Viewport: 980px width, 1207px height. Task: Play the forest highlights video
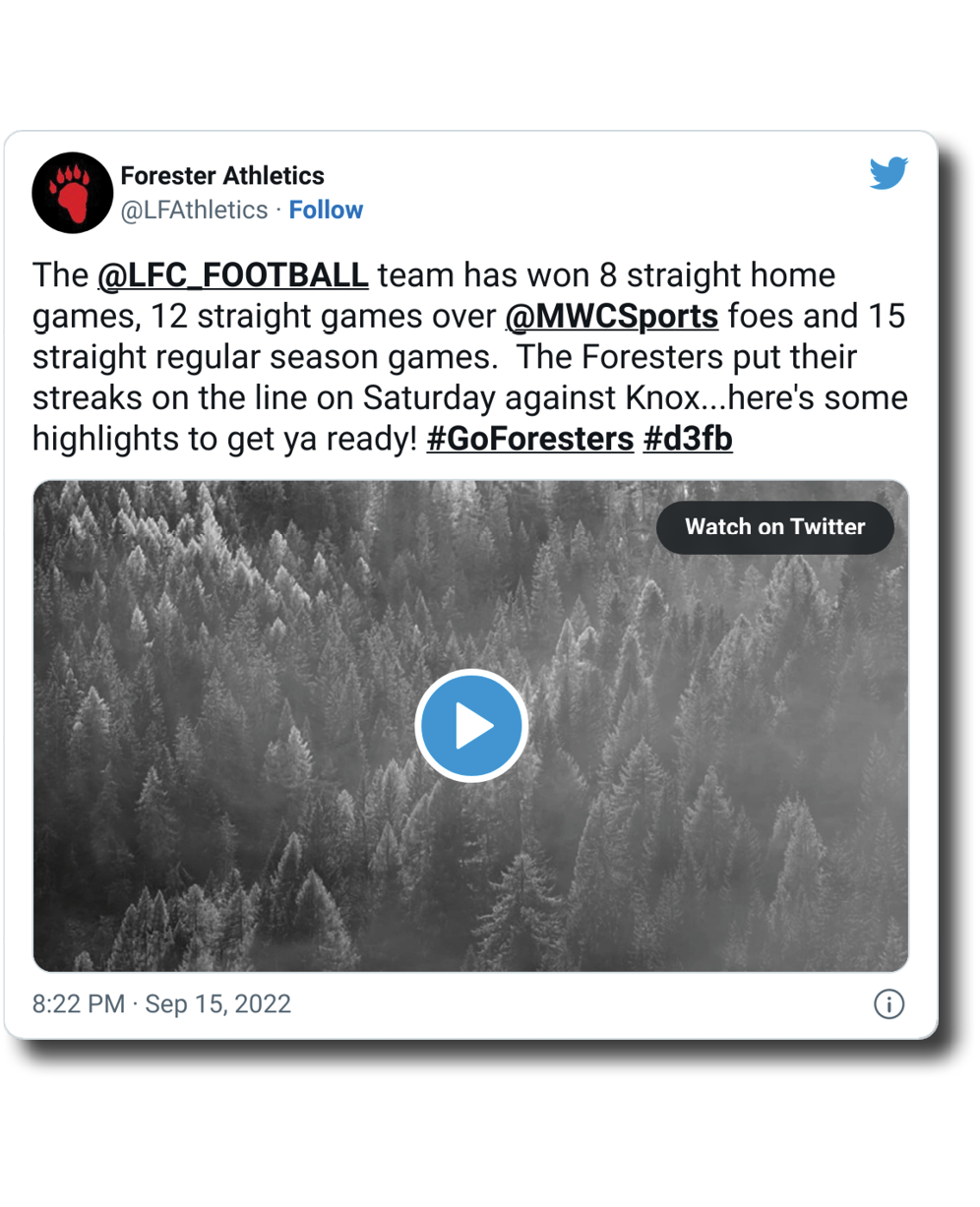pos(471,726)
